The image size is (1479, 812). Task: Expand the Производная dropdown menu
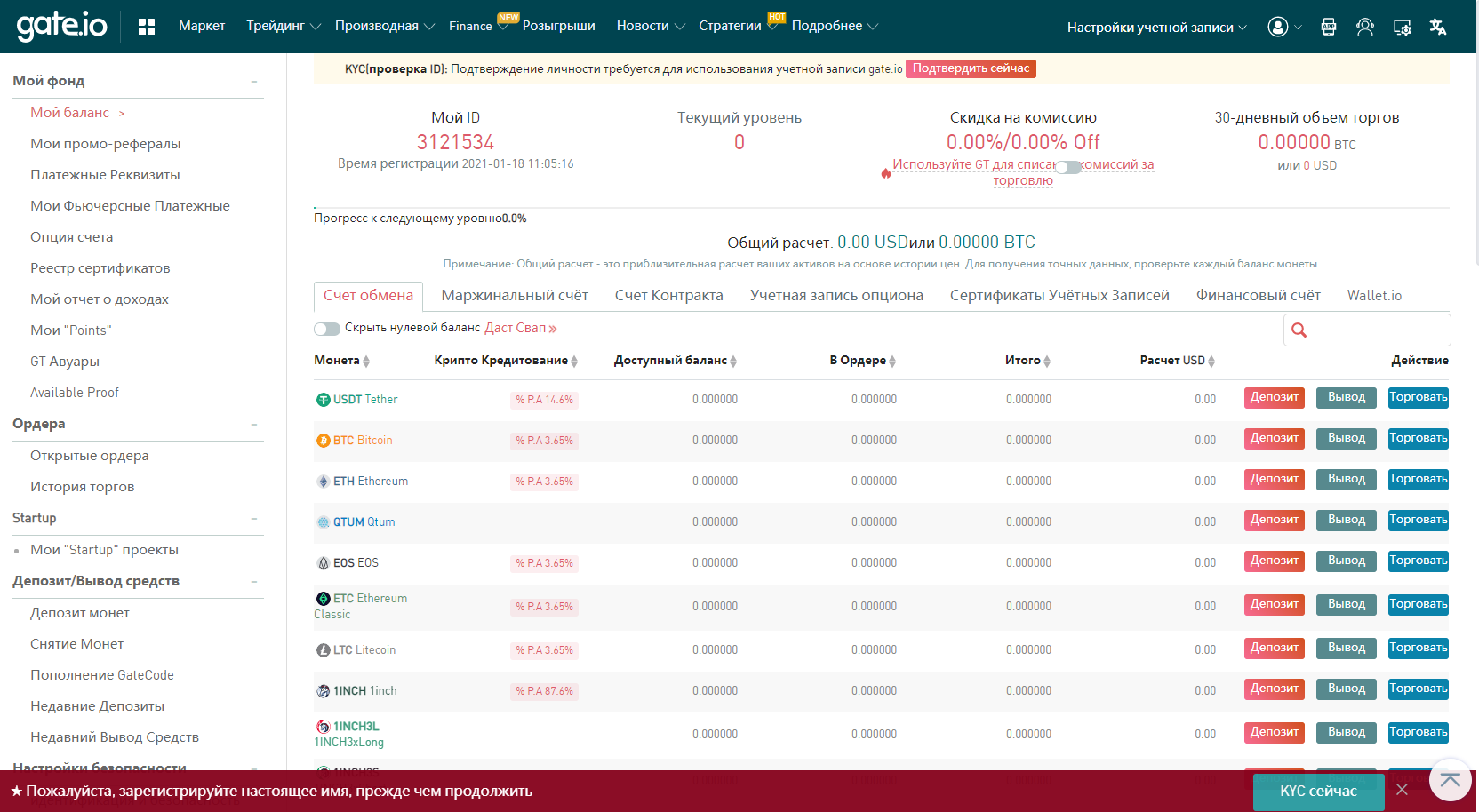pos(385,26)
